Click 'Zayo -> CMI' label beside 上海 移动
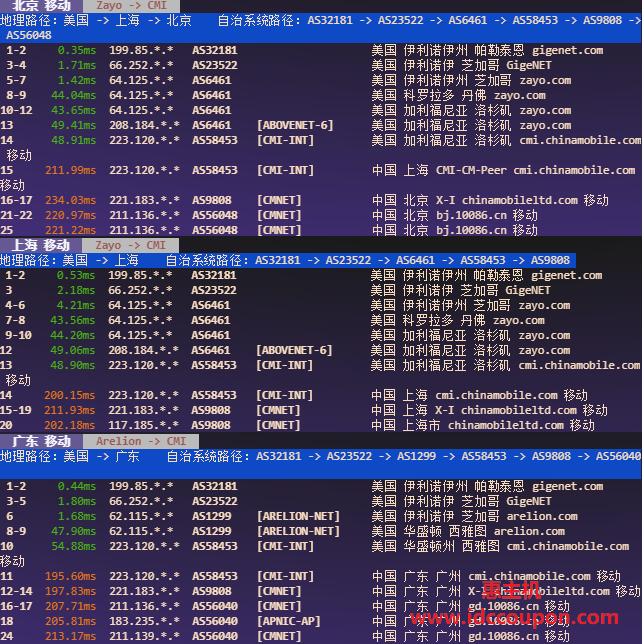Viewport: 642px width, 644px height. tap(130, 245)
